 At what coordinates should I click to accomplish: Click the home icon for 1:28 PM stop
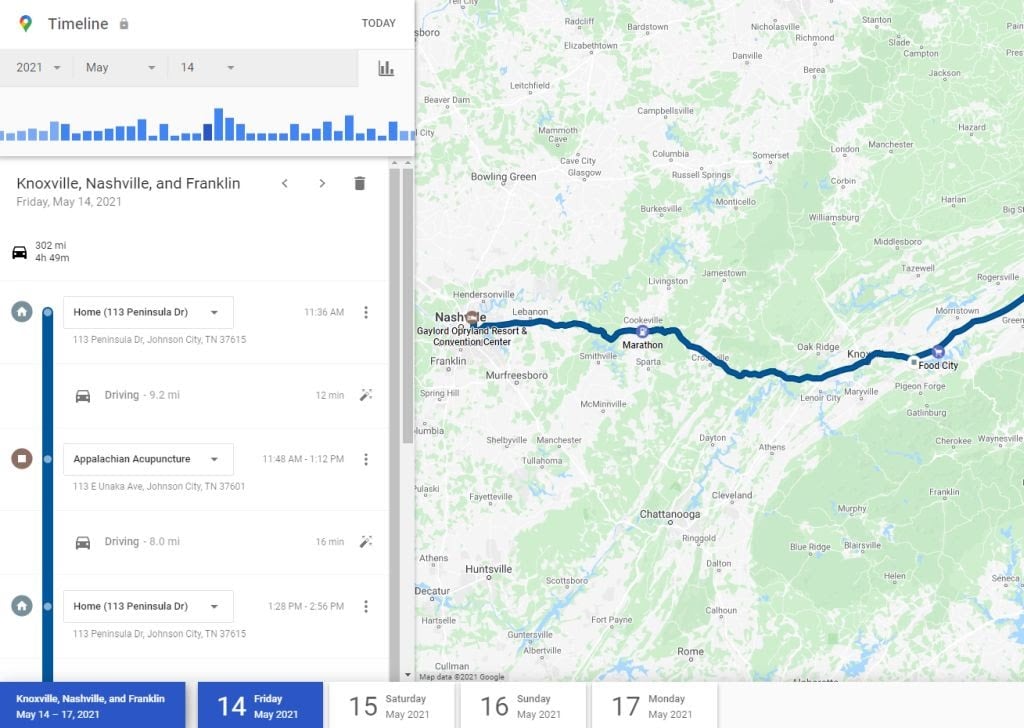click(22, 605)
